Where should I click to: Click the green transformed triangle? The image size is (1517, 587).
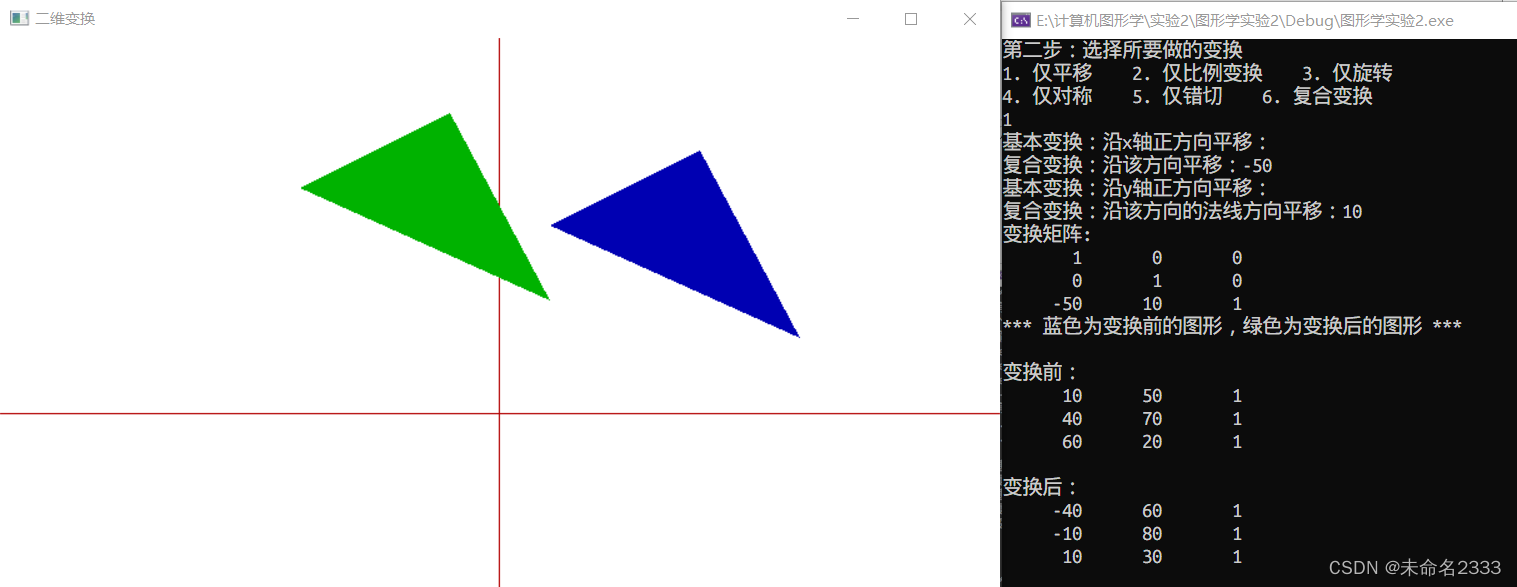(x=435, y=200)
